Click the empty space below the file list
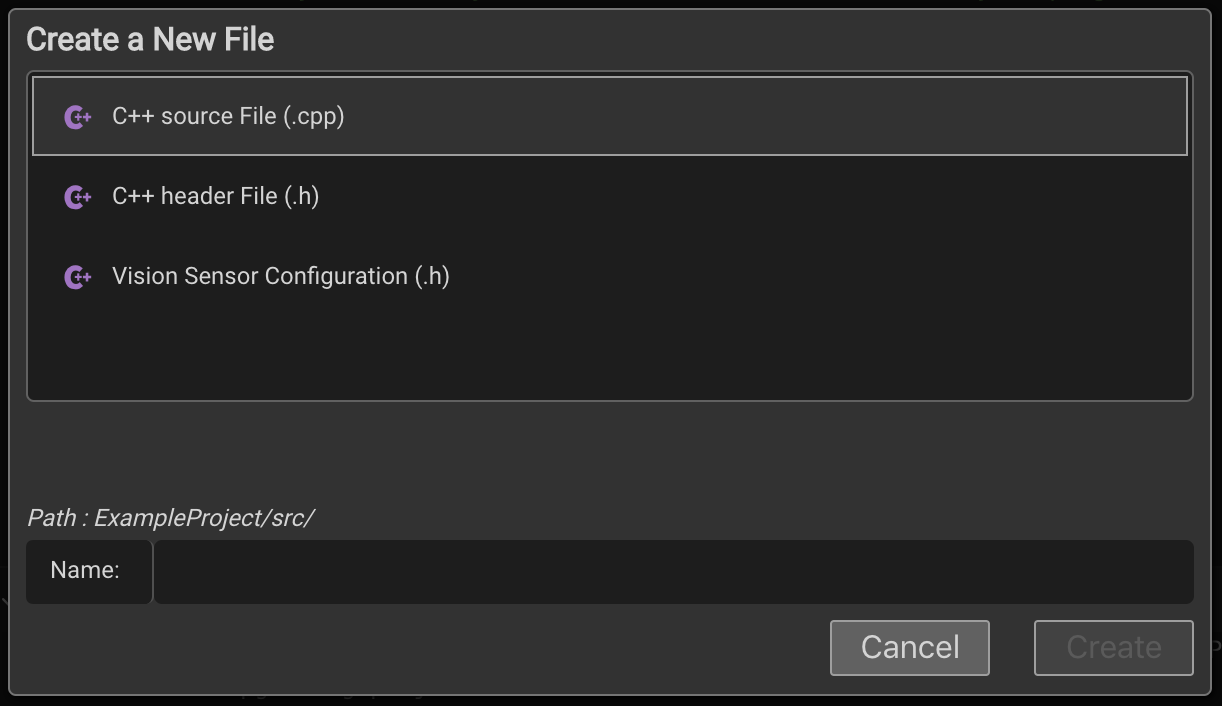This screenshot has height=706, width=1222. [610, 350]
